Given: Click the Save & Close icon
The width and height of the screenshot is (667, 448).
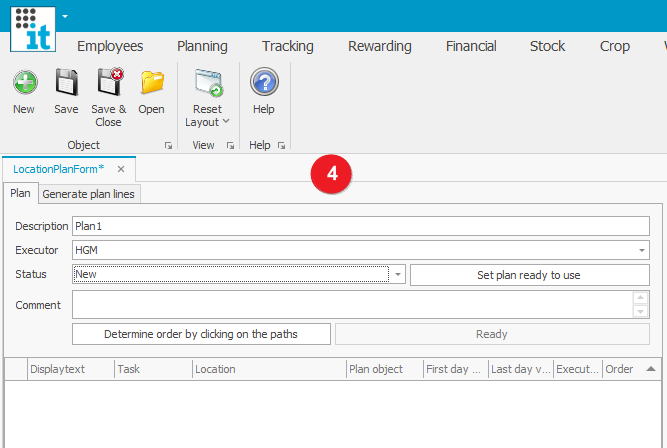Looking at the screenshot, I should point(108,83).
